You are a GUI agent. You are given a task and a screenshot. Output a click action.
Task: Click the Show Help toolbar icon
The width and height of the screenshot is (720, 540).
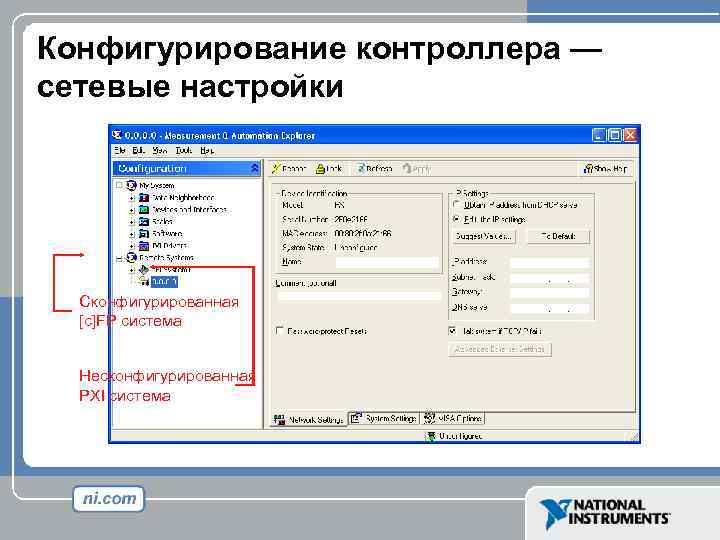coord(588,169)
